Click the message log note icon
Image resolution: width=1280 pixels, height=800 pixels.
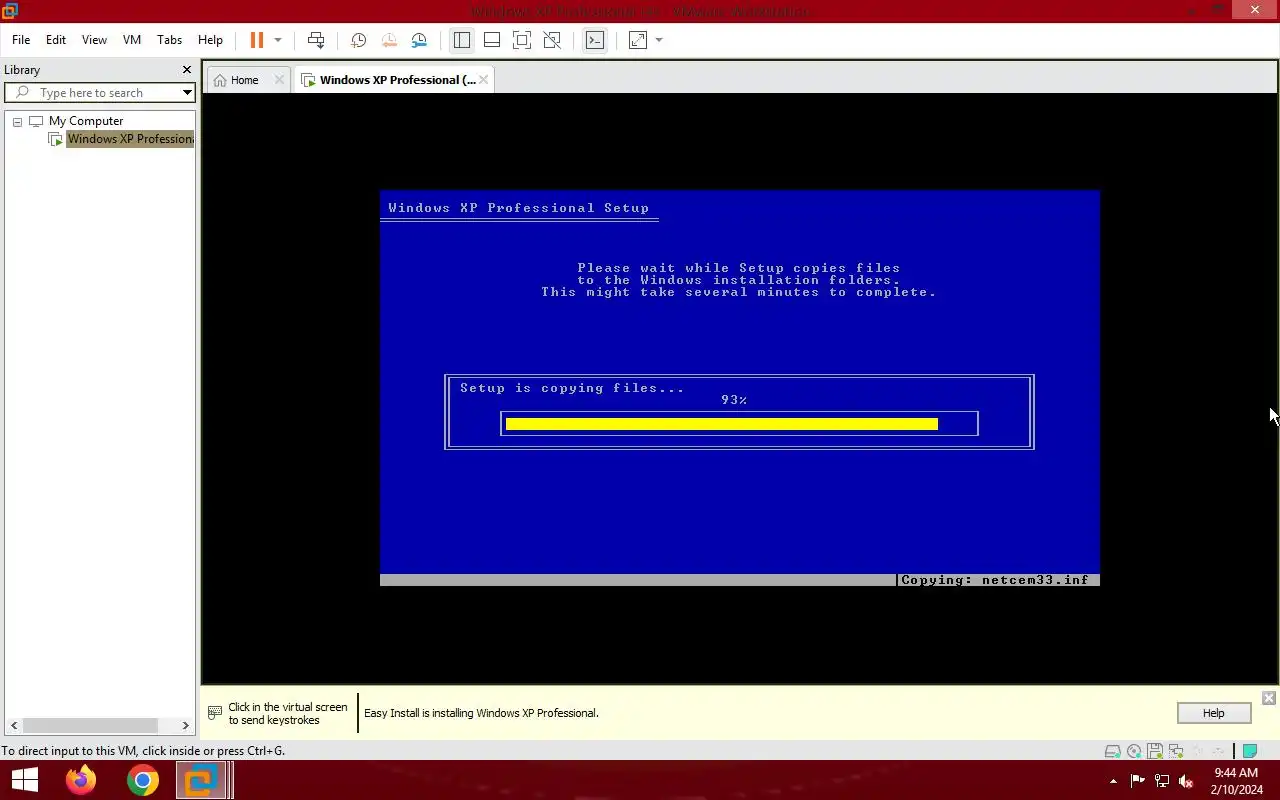[x=1250, y=751]
